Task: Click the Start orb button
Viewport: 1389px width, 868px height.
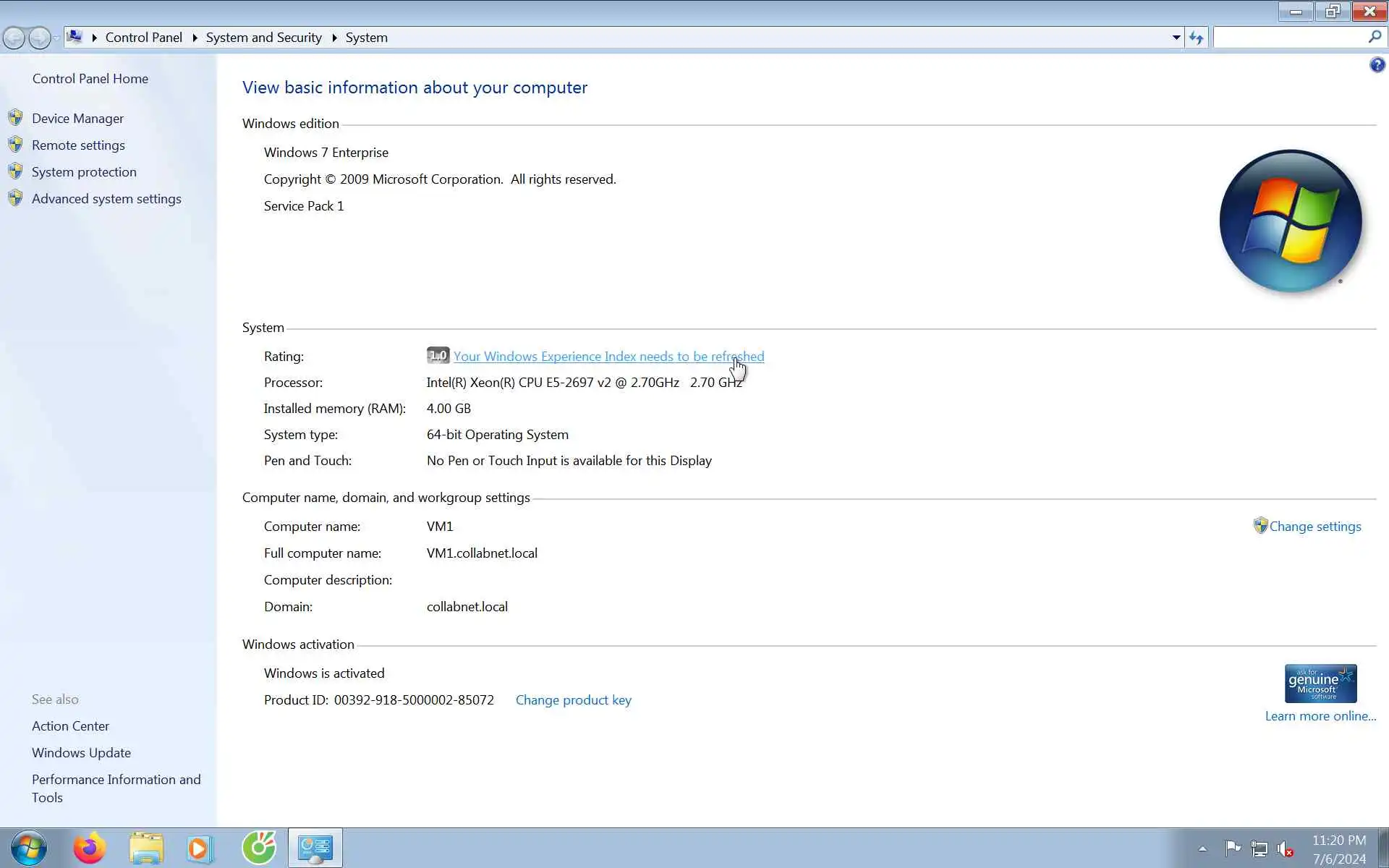Action: [29, 848]
